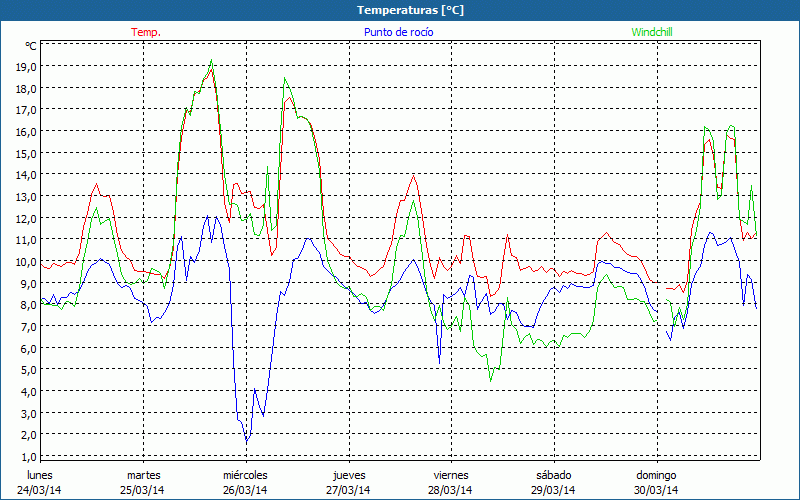Click the 10,0 value on the y-axis
The width and height of the screenshot is (800, 500).
(26, 261)
